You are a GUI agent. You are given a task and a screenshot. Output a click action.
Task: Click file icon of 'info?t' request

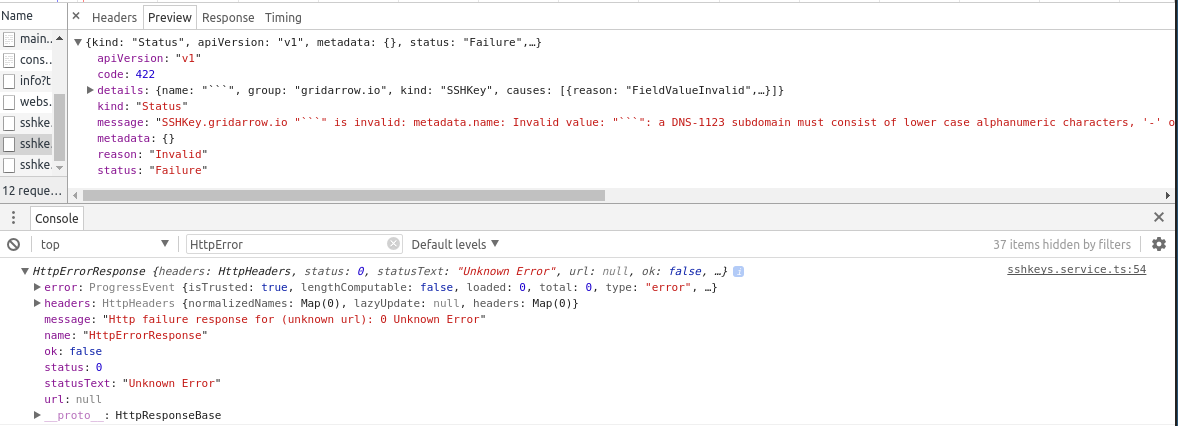(x=9, y=81)
